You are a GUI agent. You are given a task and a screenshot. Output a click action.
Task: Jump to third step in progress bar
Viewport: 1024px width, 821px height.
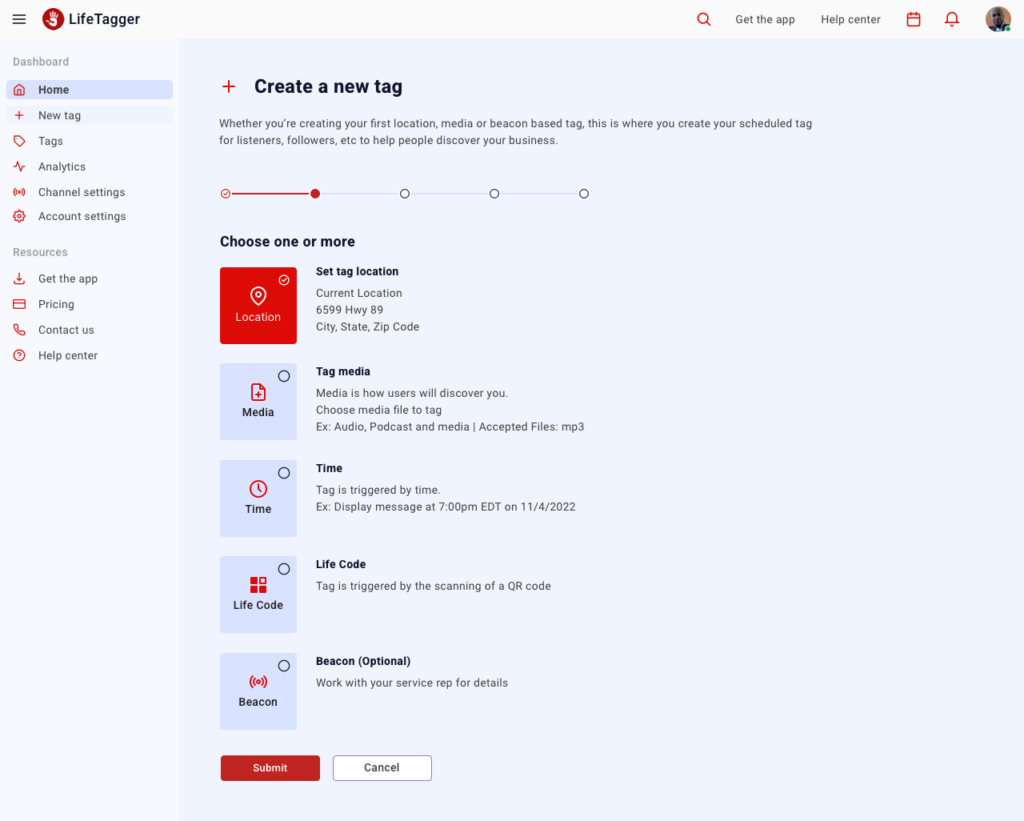404,193
